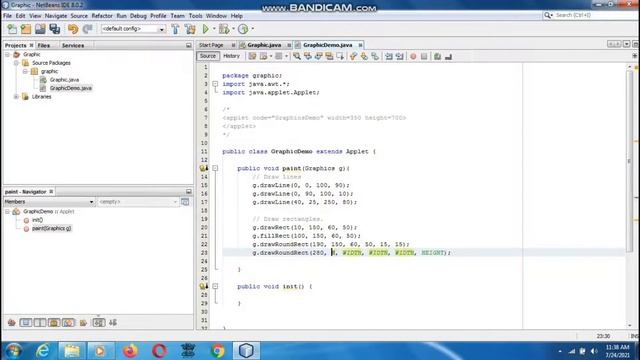Collapse the init method code fold
Viewport: 640px width, 360px height.
[x=215, y=287]
